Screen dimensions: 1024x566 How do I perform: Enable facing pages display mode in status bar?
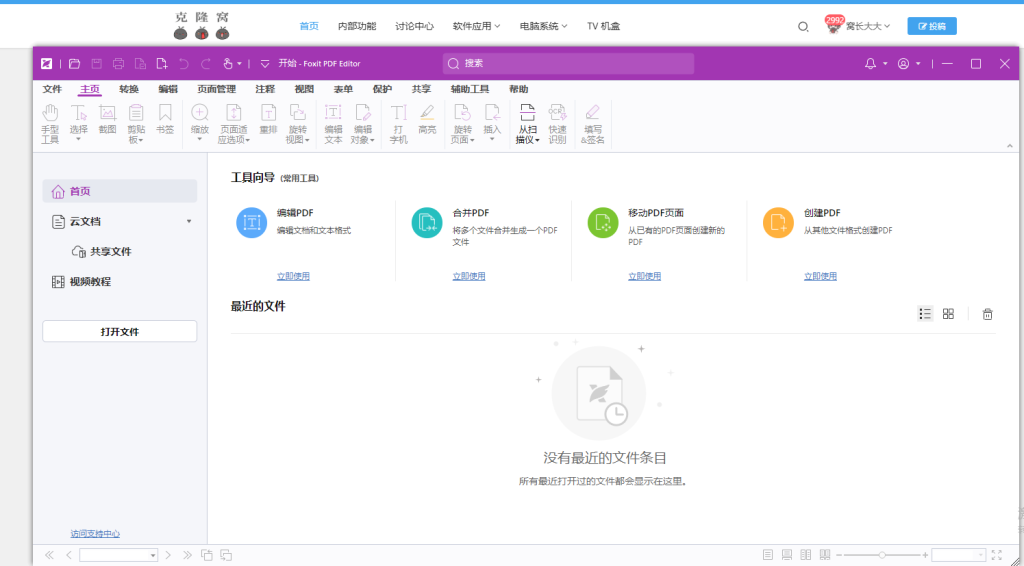click(x=806, y=555)
